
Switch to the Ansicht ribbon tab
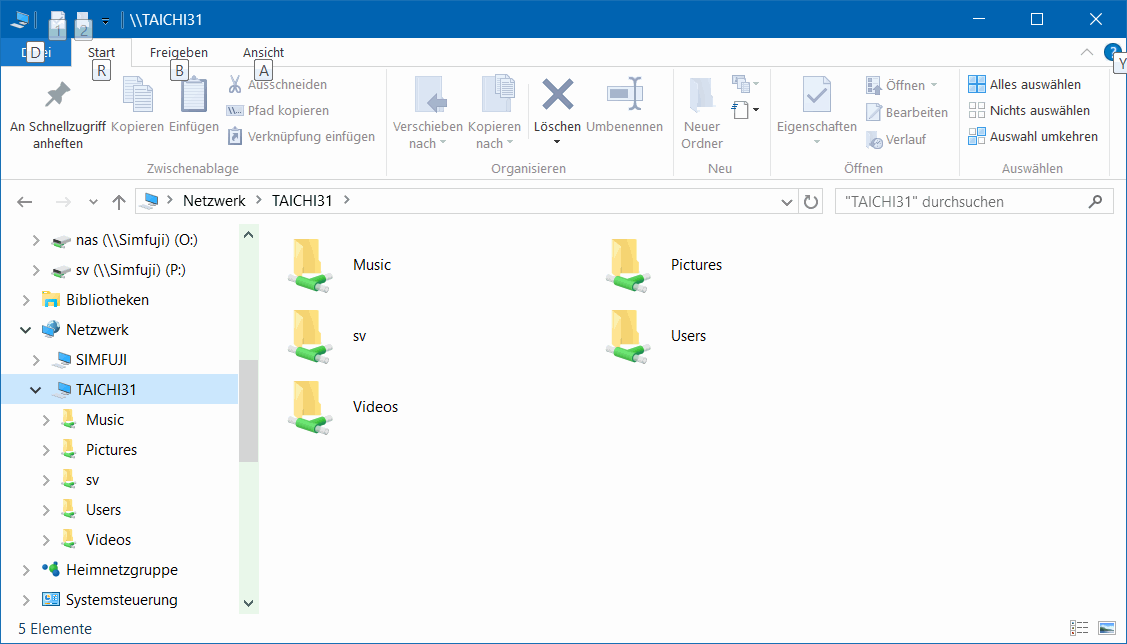[263, 53]
